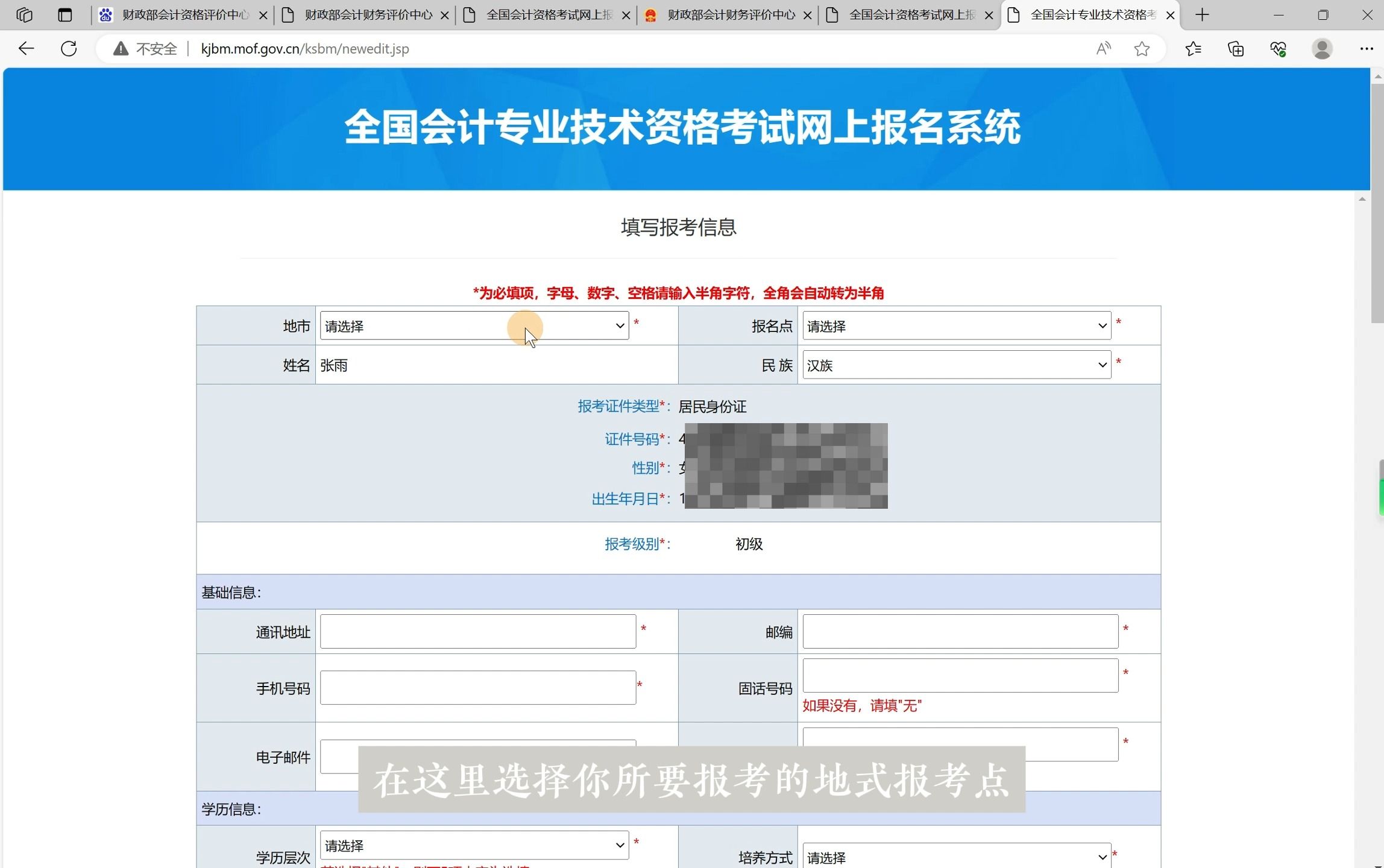
Task: Click the inner frame scroll-up arrow
Action: click(1362, 199)
